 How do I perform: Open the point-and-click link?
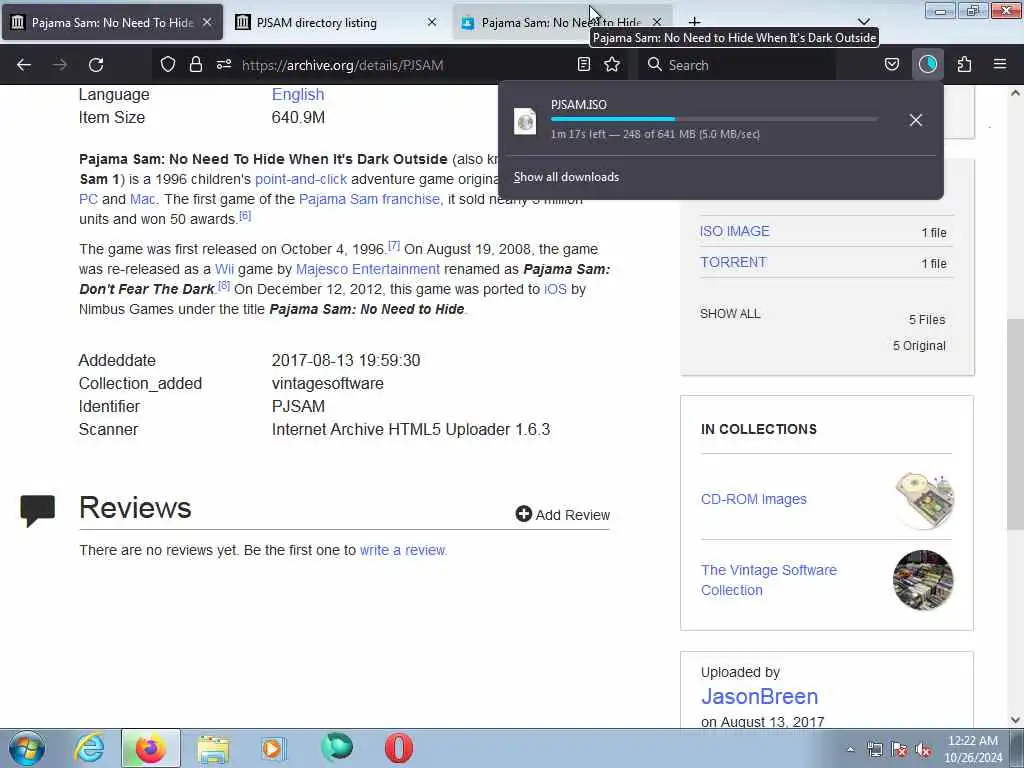tap(300, 179)
